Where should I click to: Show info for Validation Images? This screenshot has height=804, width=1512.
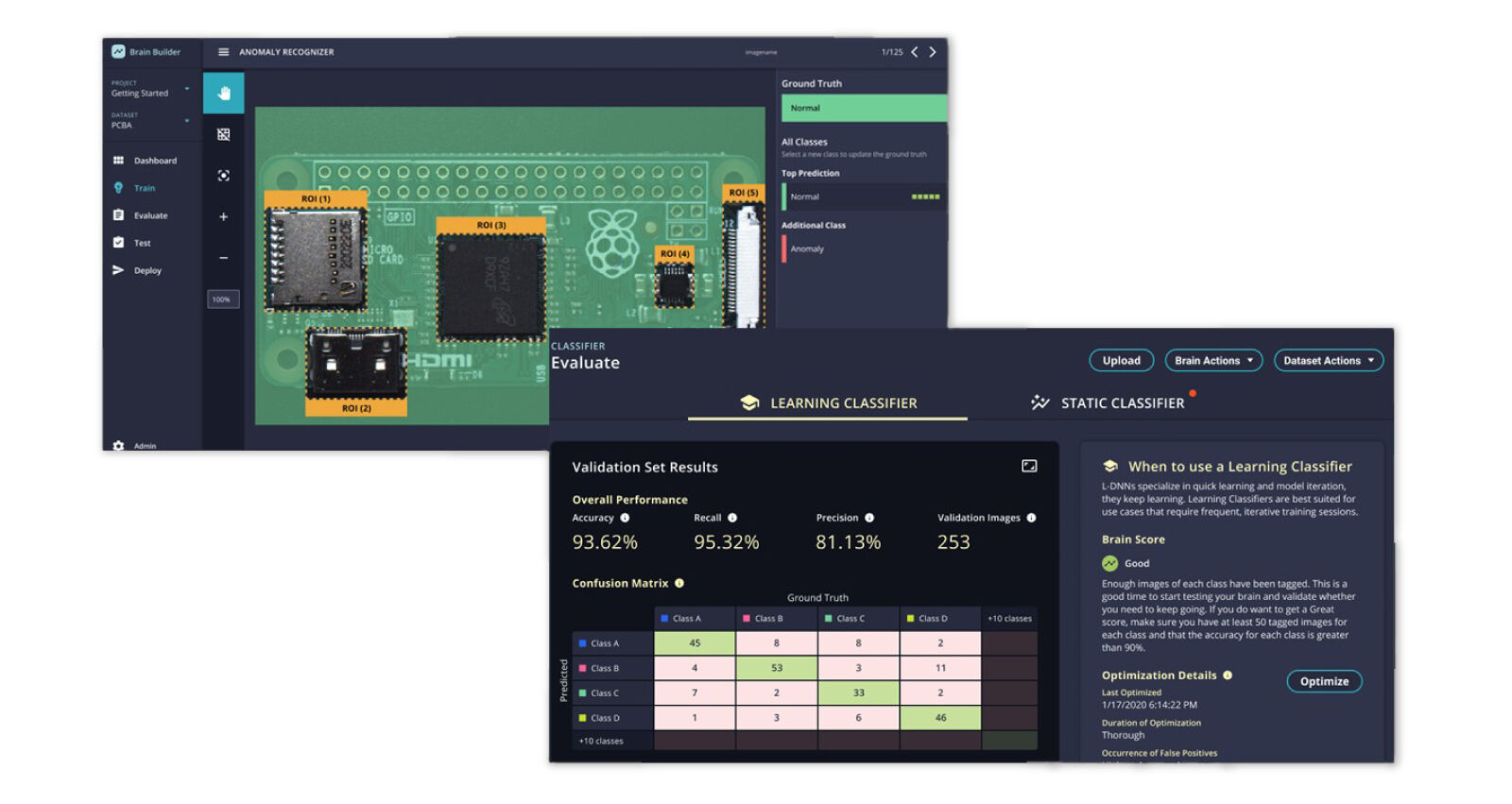click(1031, 518)
